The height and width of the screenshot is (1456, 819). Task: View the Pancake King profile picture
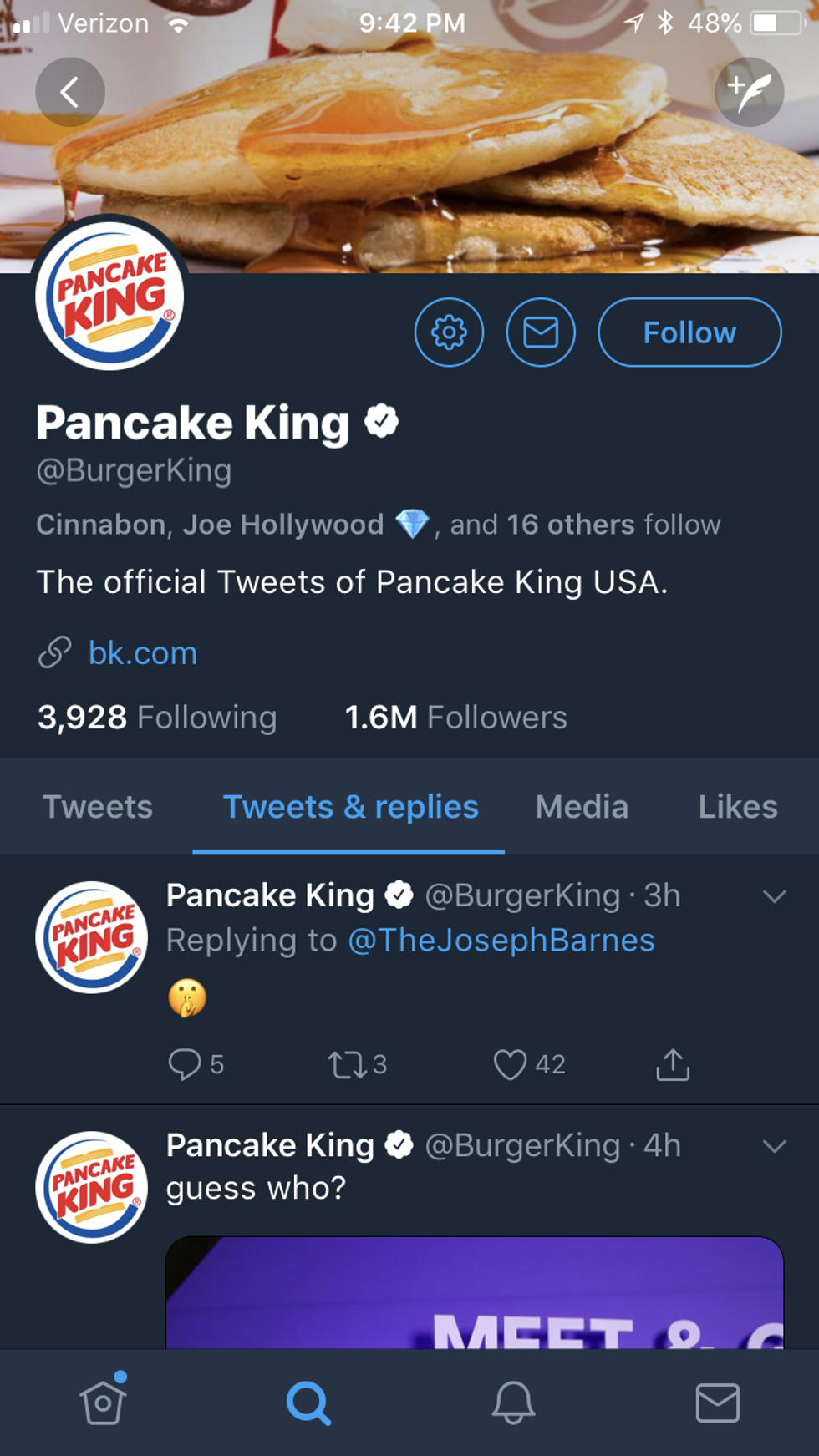pyautogui.click(x=110, y=297)
